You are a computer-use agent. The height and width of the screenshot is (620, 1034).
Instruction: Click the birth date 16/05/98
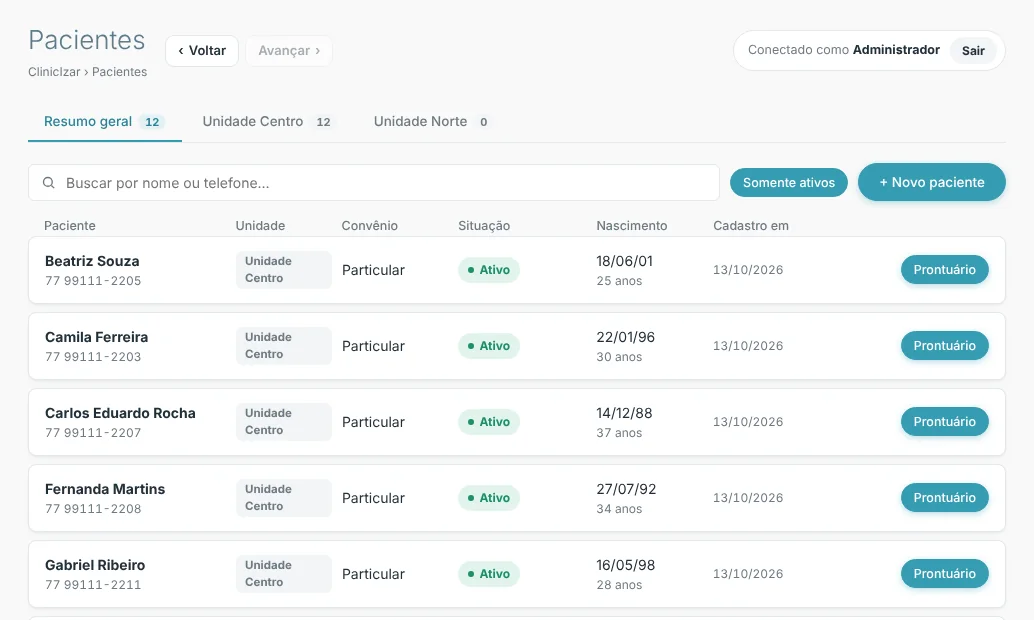(x=625, y=565)
